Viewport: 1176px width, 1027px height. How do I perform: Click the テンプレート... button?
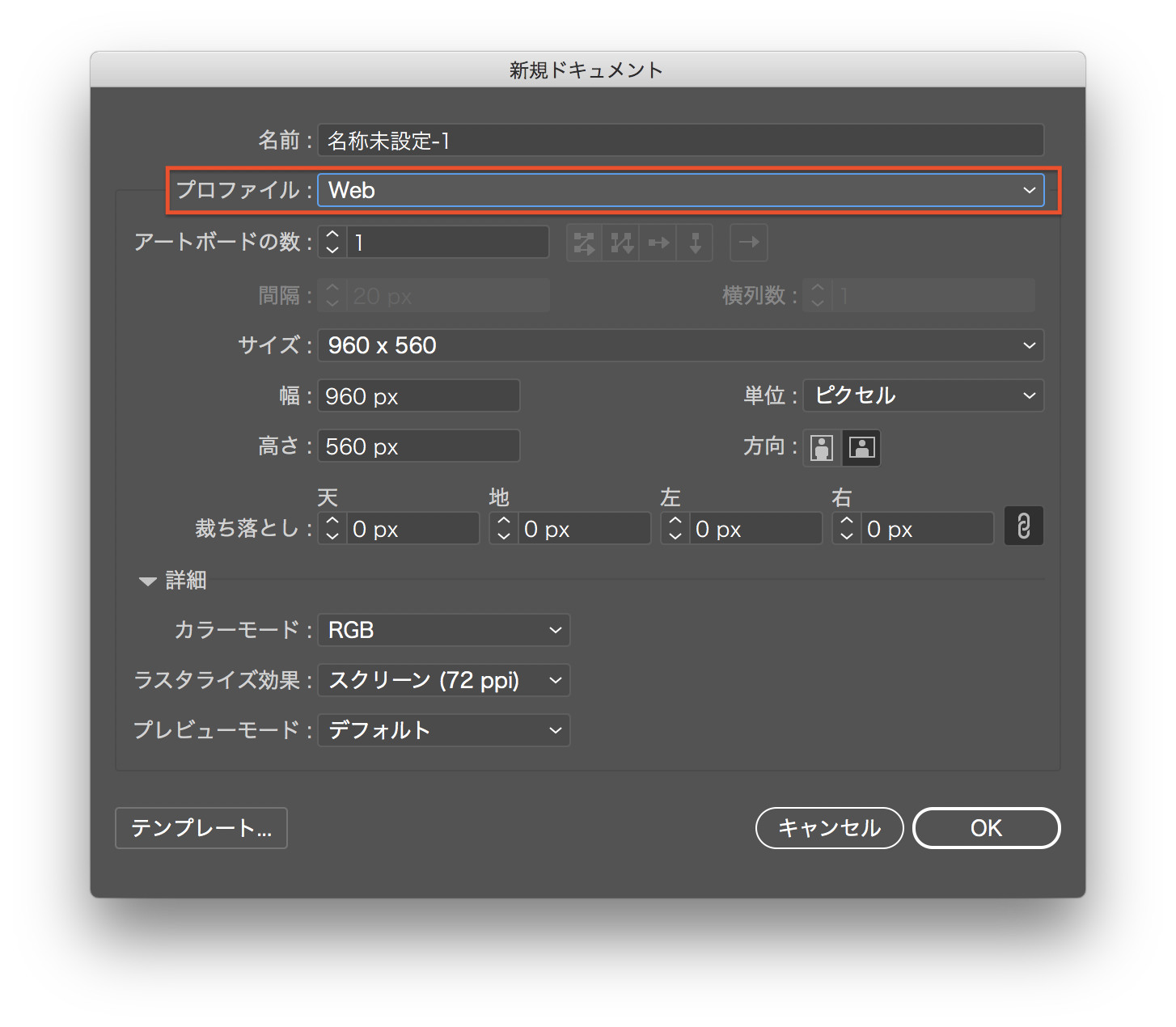click(201, 828)
